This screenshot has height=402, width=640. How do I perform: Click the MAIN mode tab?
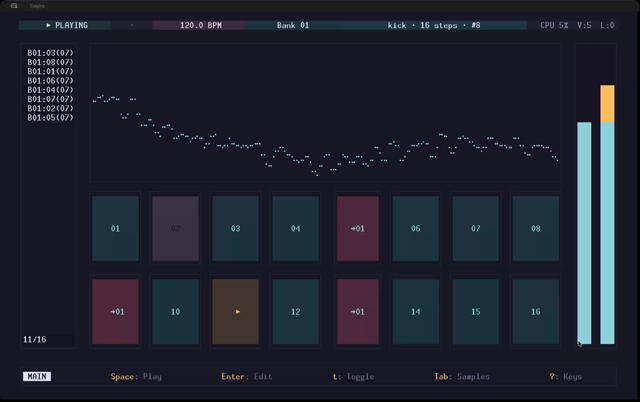[x=37, y=376]
